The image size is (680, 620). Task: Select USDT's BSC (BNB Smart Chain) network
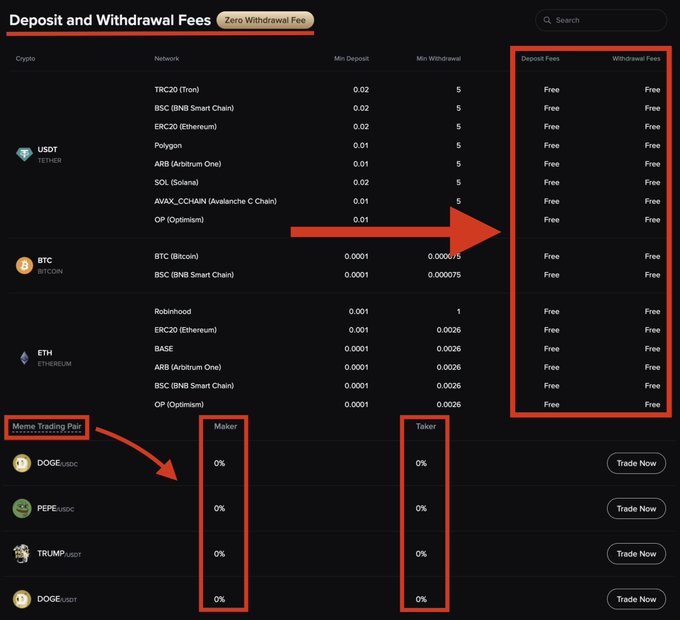[194, 108]
